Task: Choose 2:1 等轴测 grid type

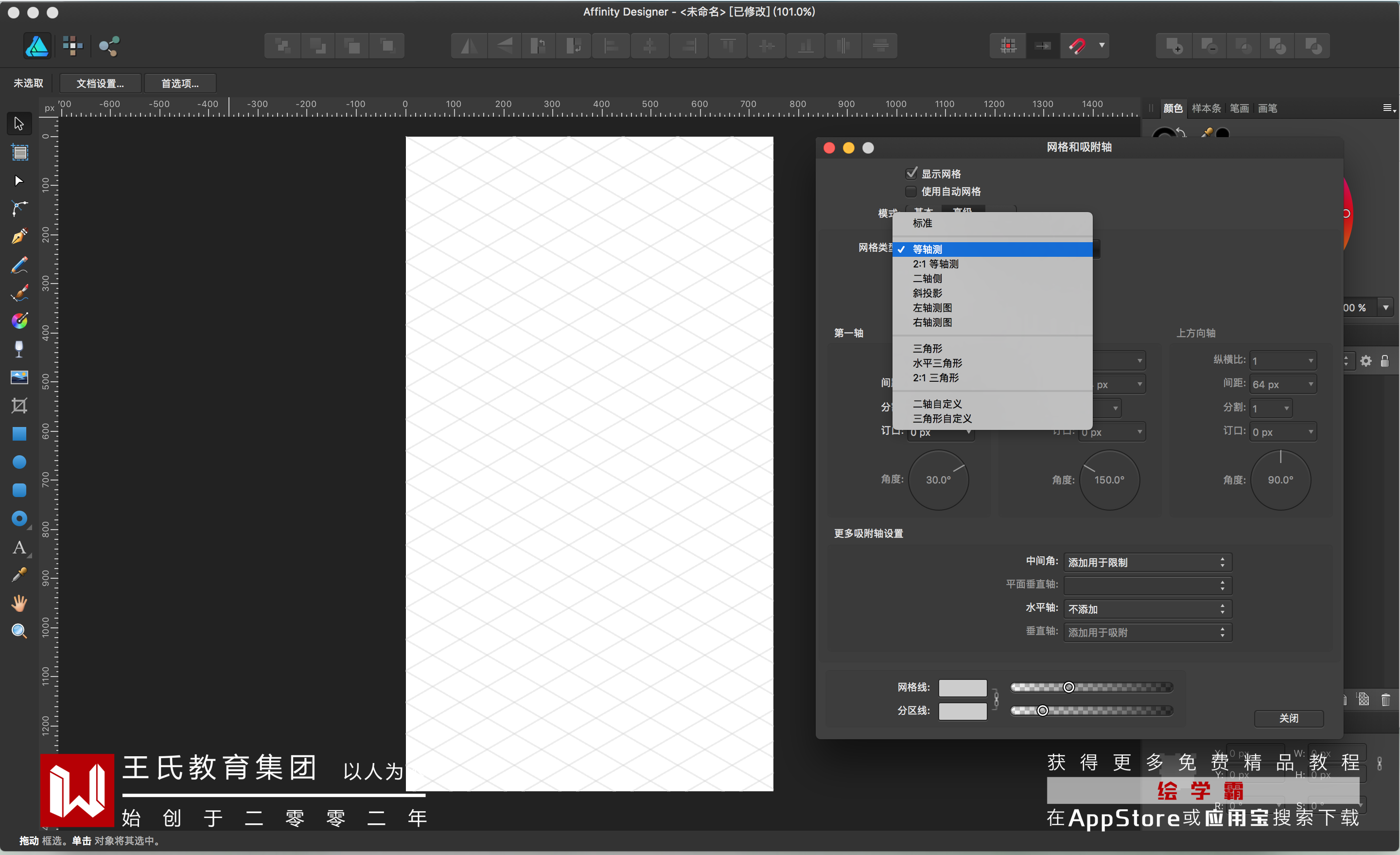Action: click(935, 264)
